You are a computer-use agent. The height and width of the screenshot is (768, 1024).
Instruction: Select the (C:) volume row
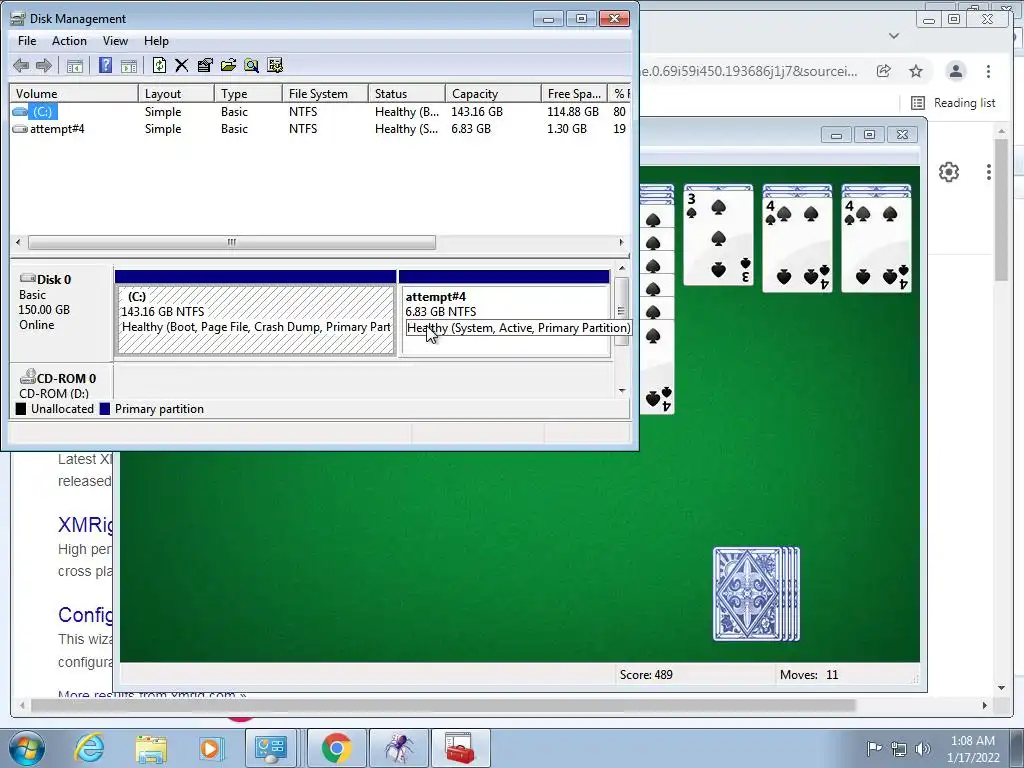point(320,112)
